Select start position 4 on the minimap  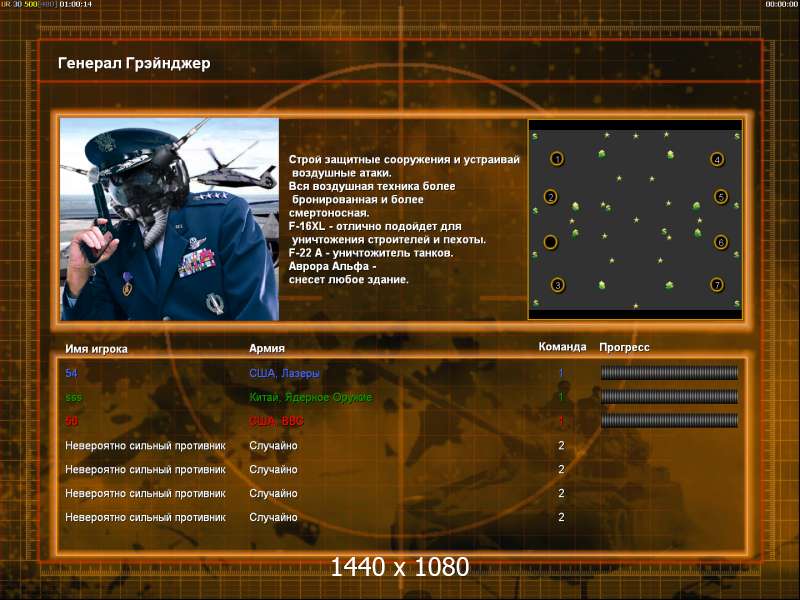coord(717,160)
